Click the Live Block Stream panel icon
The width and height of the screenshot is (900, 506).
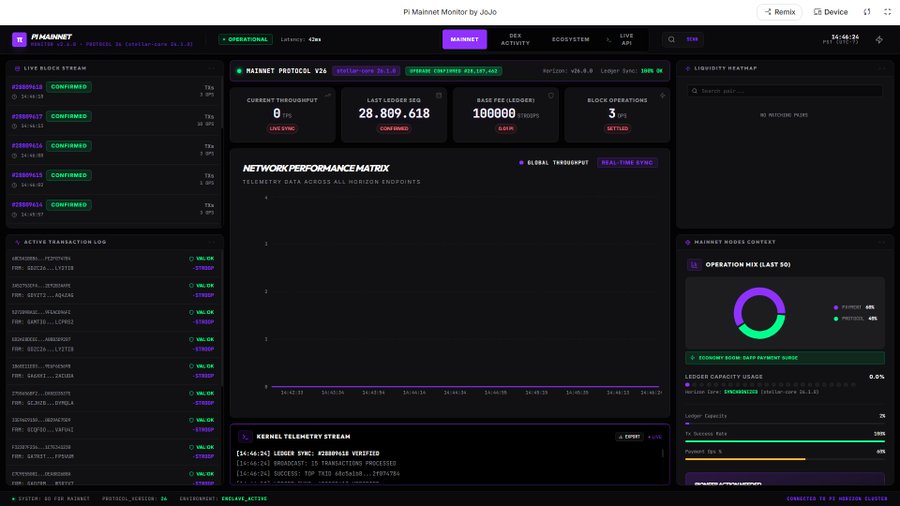click(x=17, y=68)
